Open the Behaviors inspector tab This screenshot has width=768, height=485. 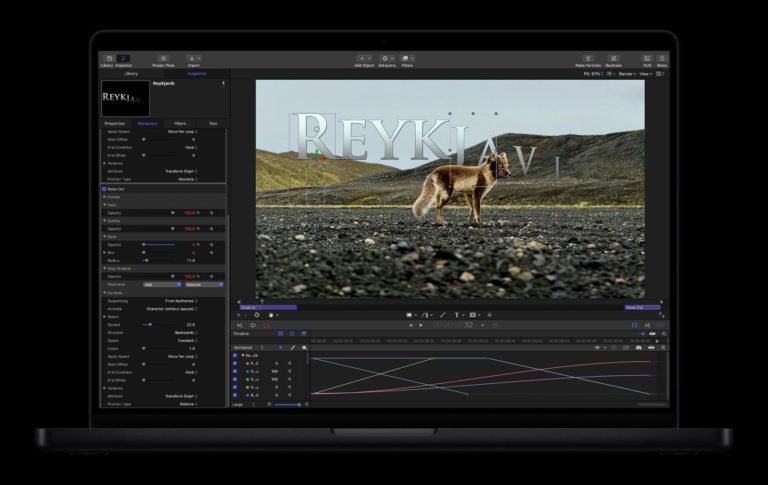click(x=147, y=123)
